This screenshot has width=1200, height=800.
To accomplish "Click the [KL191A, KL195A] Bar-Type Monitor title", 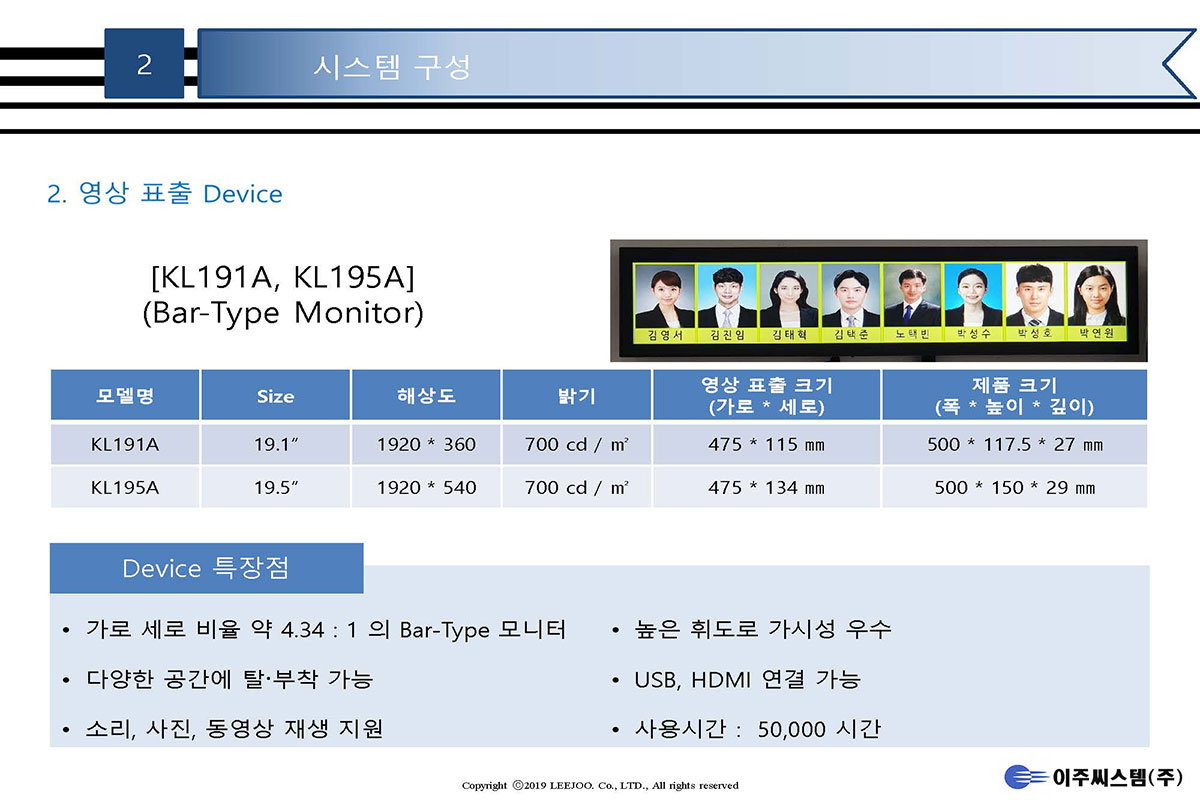I will [x=283, y=294].
